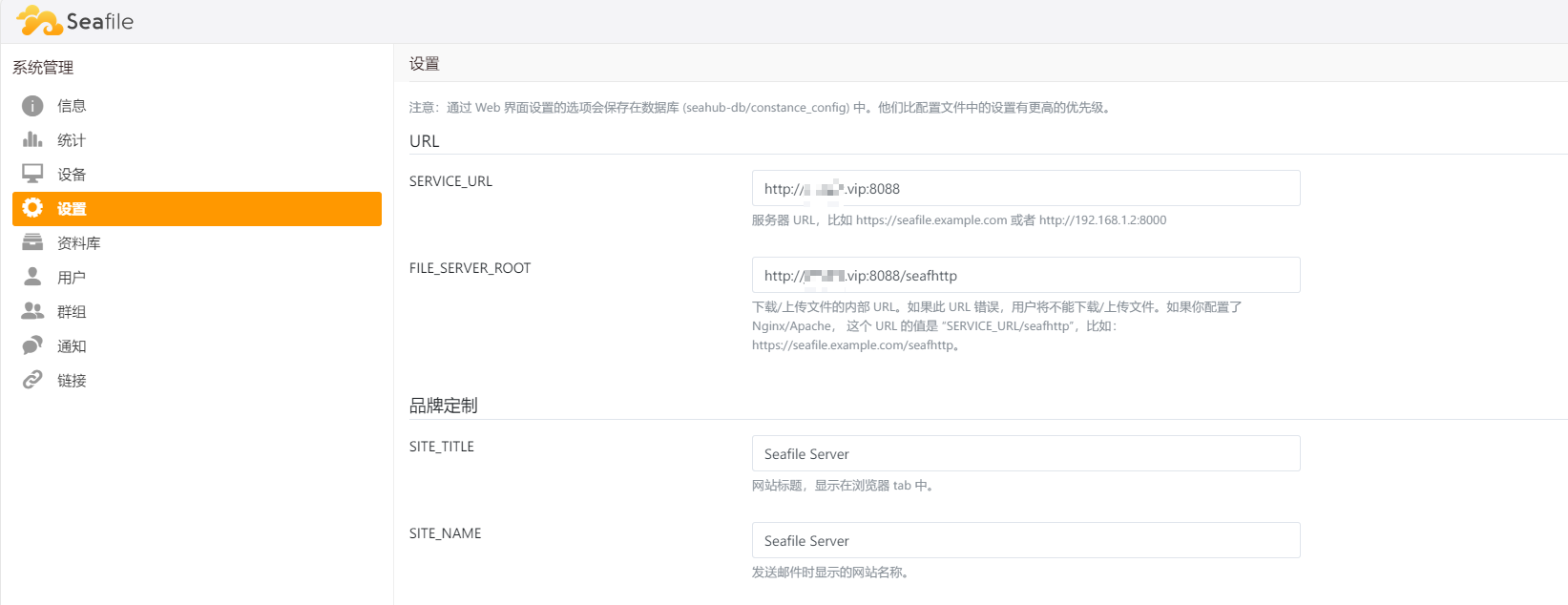The width and height of the screenshot is (1568, 605).
Task: Click the 设置 page title
Action: coord(425,64)
